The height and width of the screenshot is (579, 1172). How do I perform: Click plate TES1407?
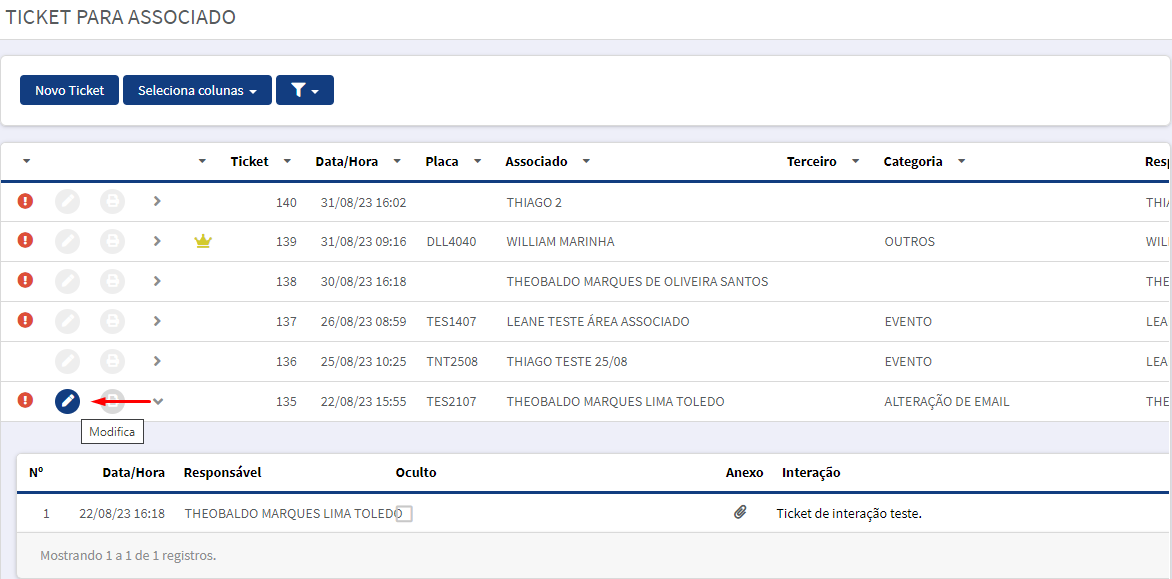click(451, 321)
